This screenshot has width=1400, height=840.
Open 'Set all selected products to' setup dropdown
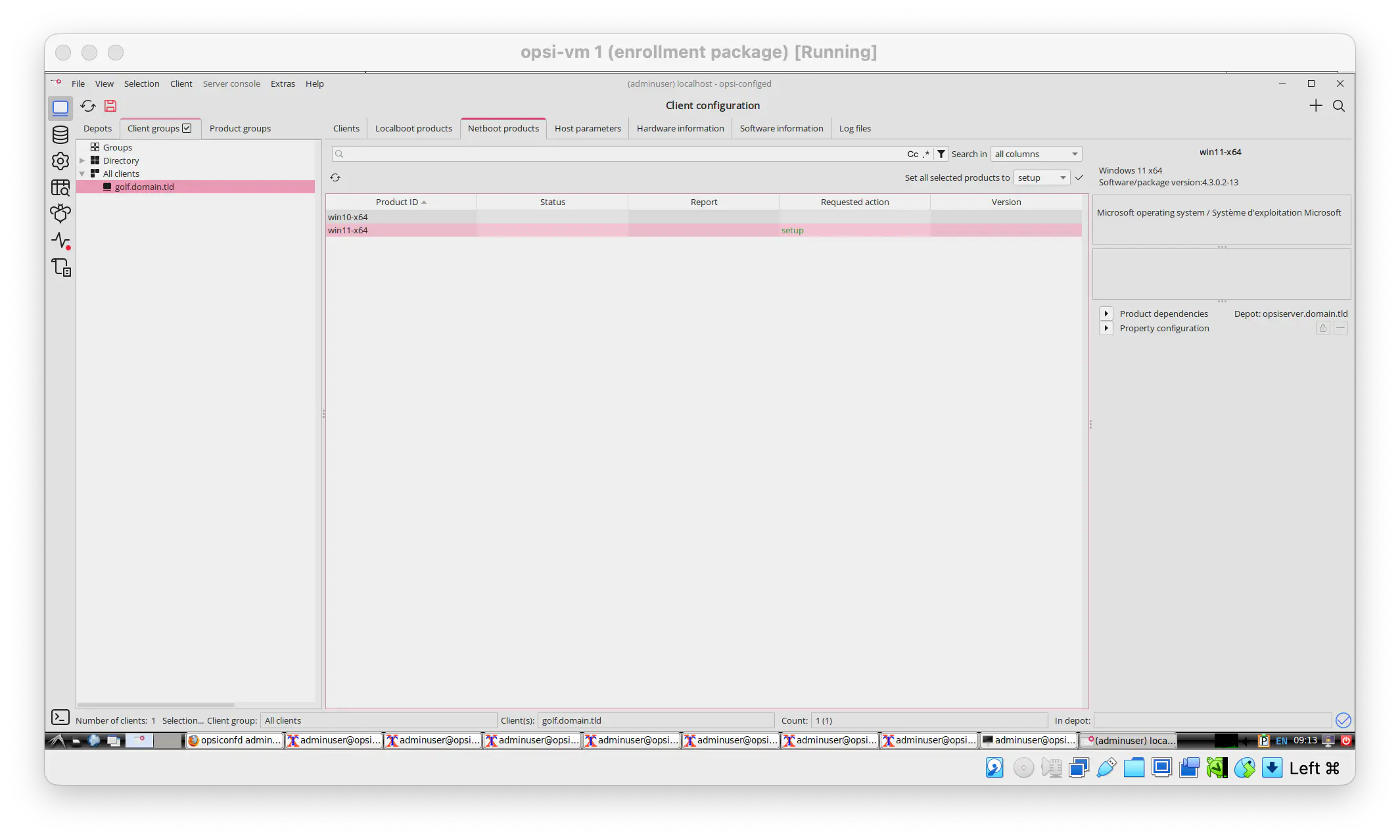[1041, 177]
